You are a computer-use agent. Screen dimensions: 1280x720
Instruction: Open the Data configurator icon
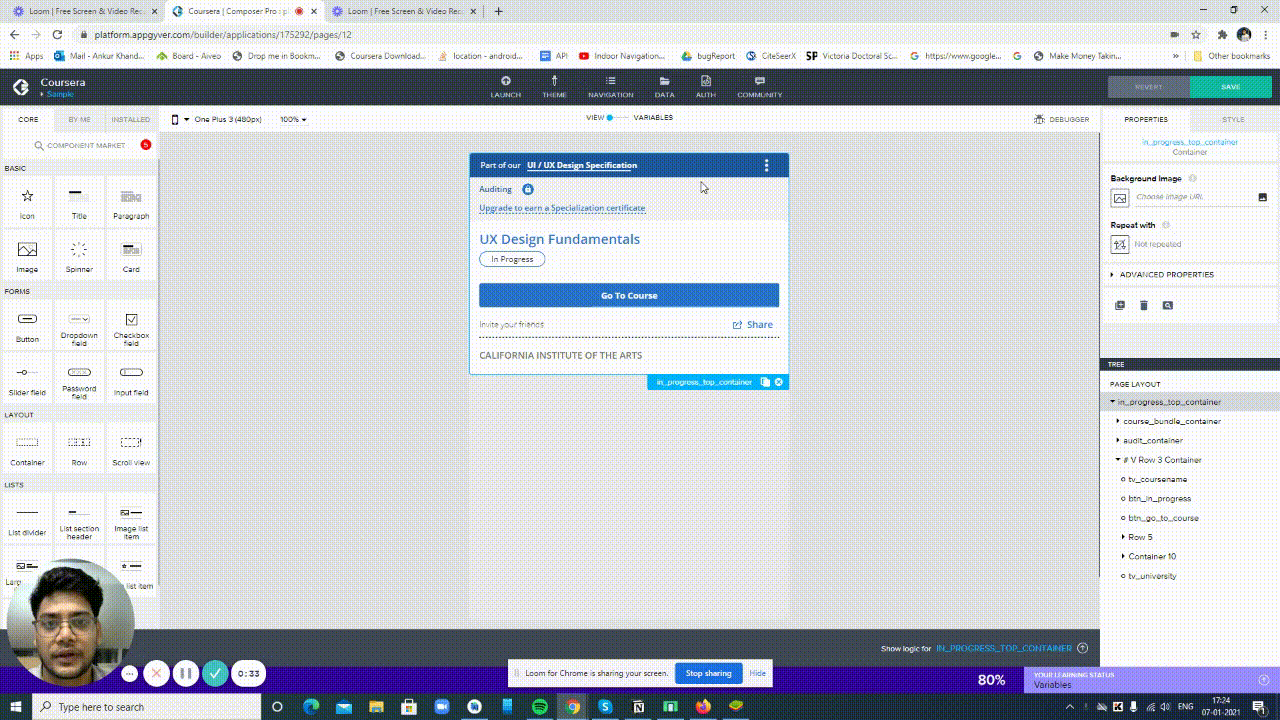tap(664, 81)
